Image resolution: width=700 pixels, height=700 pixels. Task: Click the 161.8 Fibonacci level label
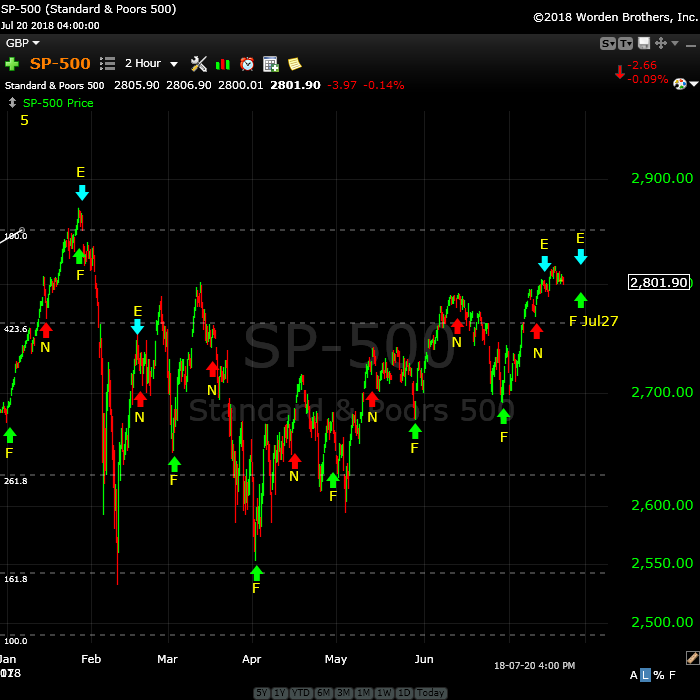coord(16,579)
